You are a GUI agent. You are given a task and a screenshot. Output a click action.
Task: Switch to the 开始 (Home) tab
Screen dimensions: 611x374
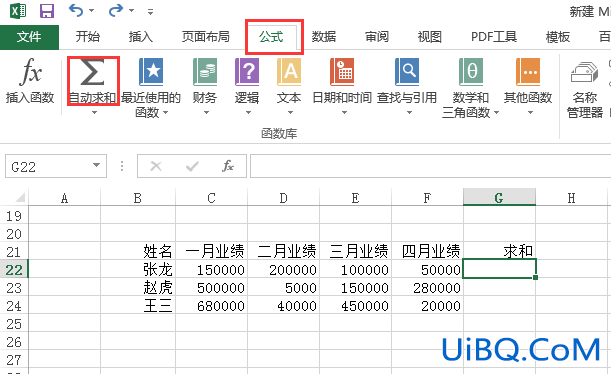pyautogui.click(x=88, y=37)
